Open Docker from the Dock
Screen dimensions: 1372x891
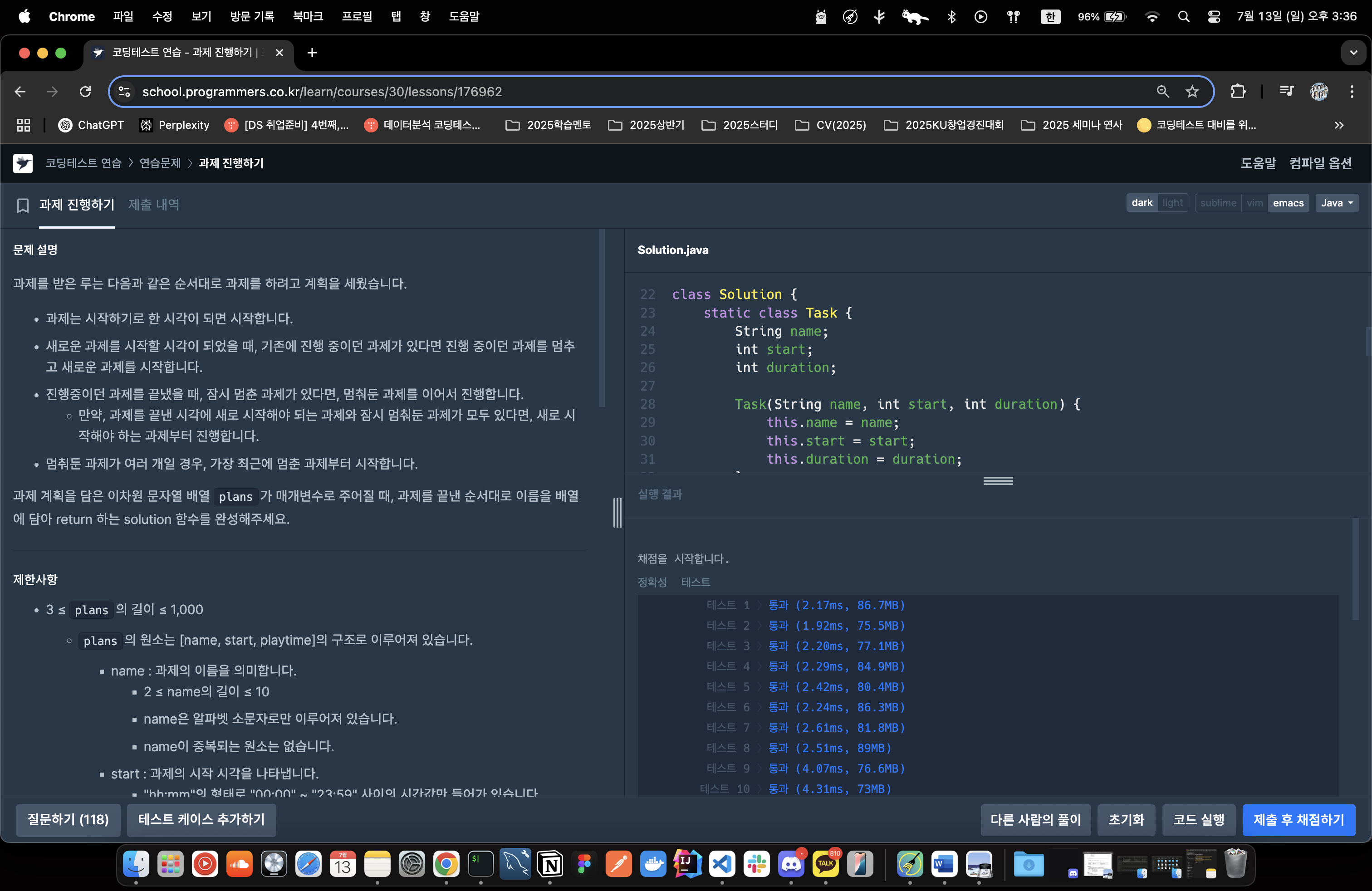tap(653, 863)
